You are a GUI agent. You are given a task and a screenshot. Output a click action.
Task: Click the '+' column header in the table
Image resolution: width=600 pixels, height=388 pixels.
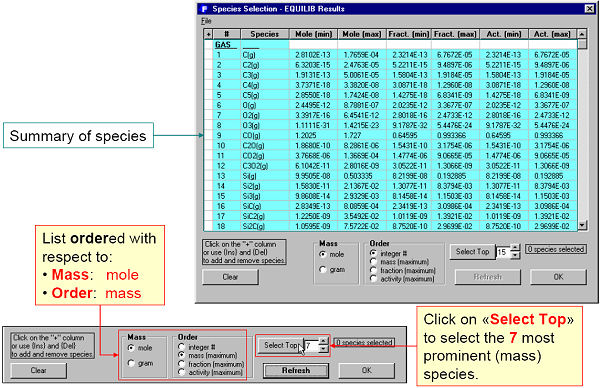point(208,34)
